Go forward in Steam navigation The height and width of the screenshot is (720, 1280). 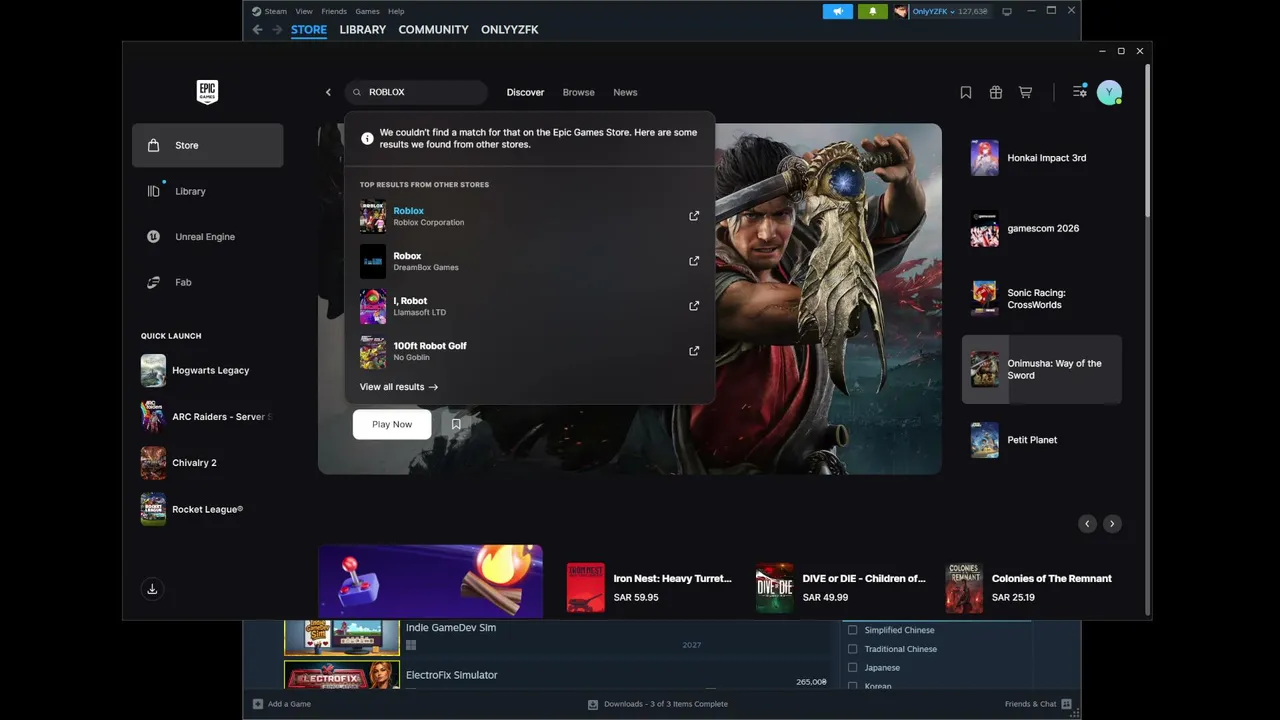277,30
